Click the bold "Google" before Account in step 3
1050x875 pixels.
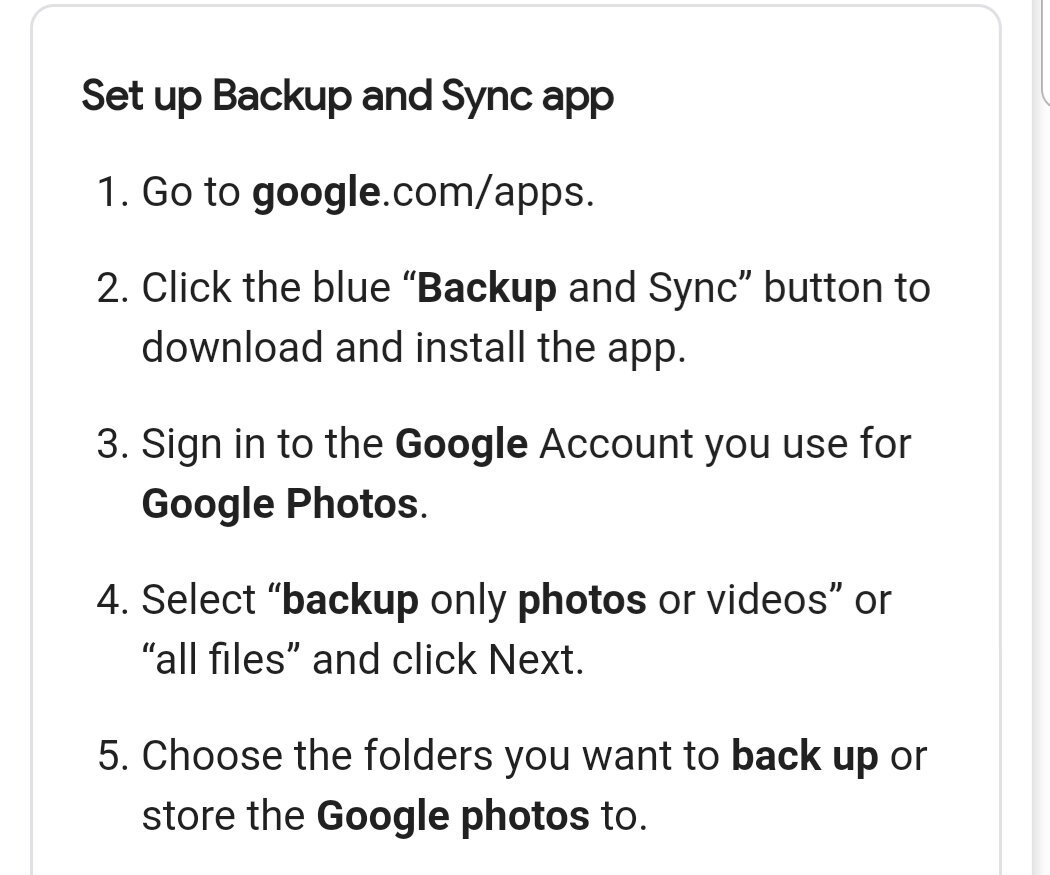pyautogui.click(x=461, y=445)
